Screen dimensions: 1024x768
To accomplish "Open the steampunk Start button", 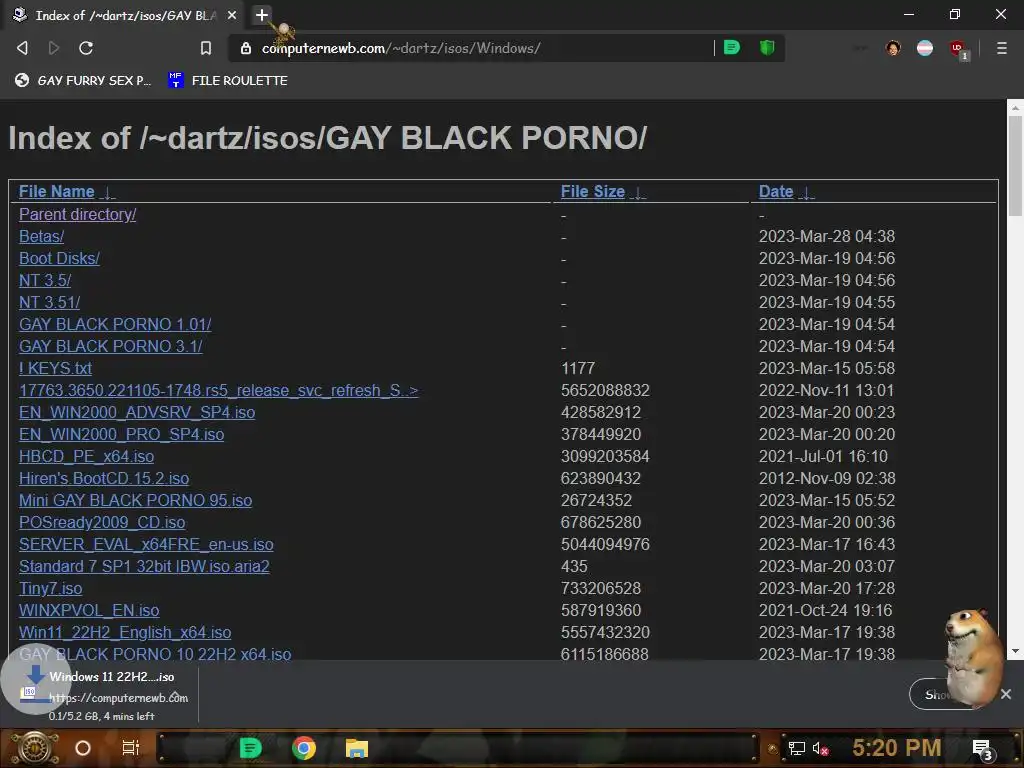I will tap(34, 748).
